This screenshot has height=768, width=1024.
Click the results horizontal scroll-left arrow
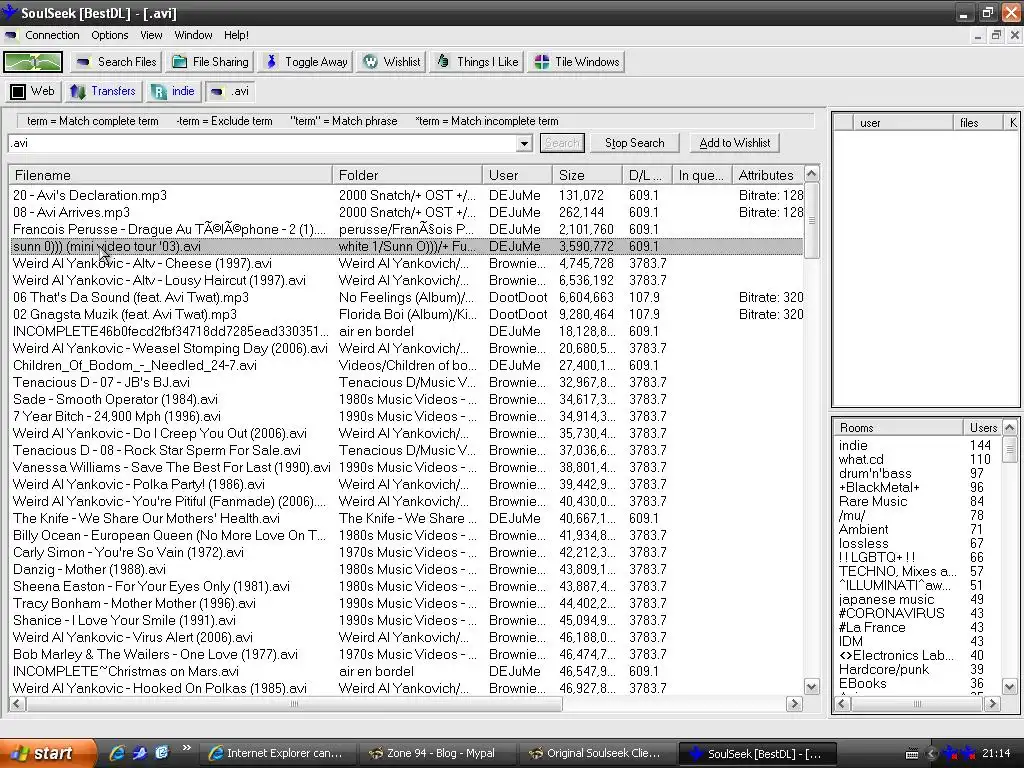click(x=18, y=703)
